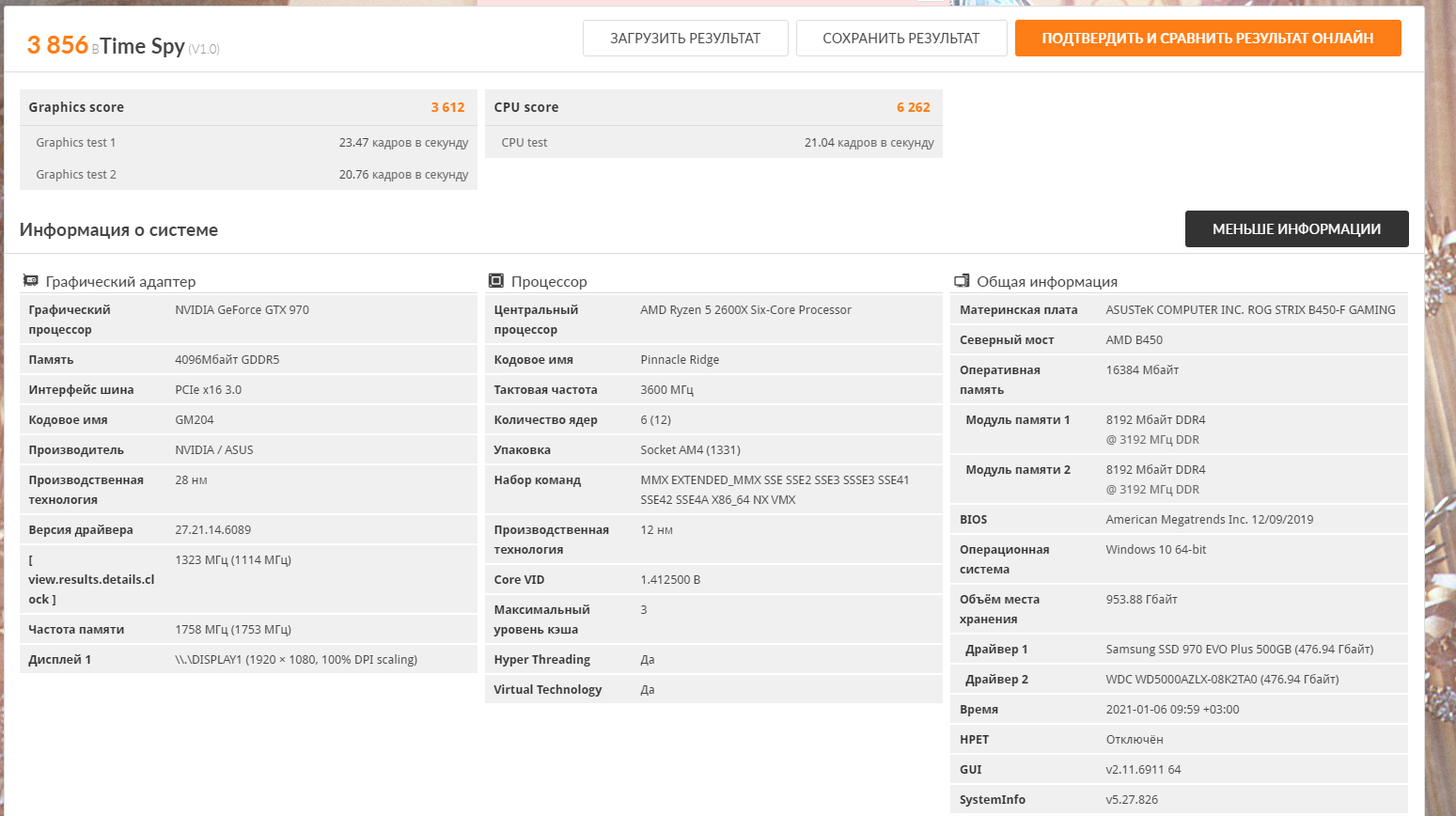Select the Pinnacle Ridge code name
1456x816 pixels.
pyautogui.click(x=680, y=360)
